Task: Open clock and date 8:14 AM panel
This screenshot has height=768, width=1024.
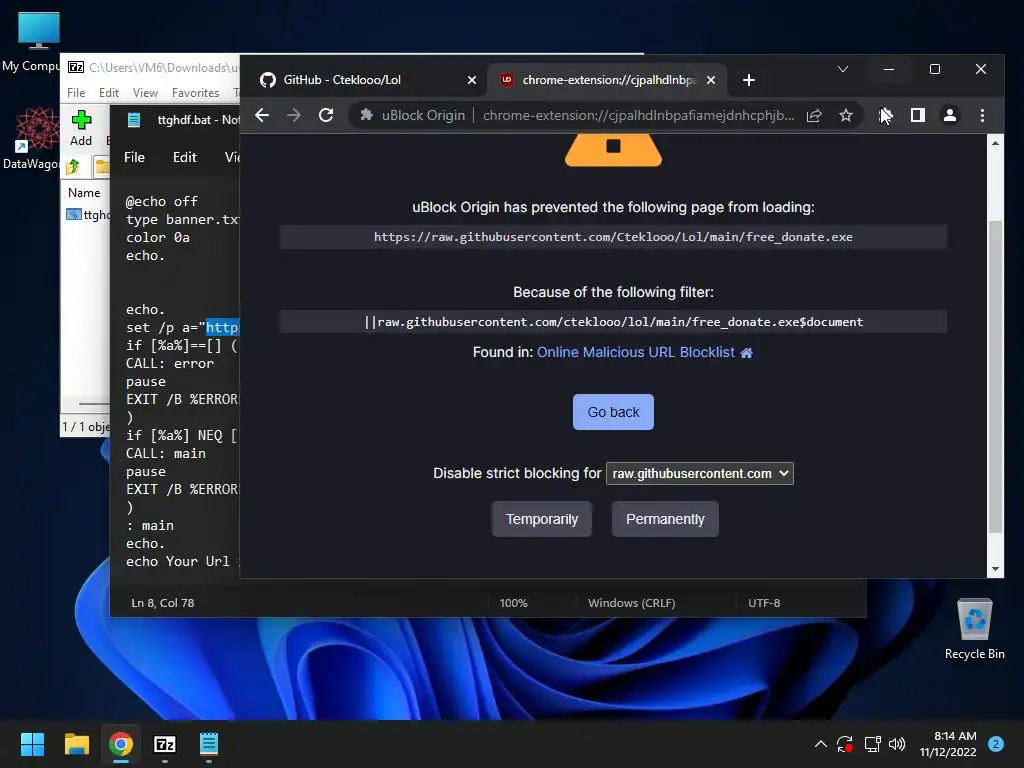Action: tap(948, 744)
